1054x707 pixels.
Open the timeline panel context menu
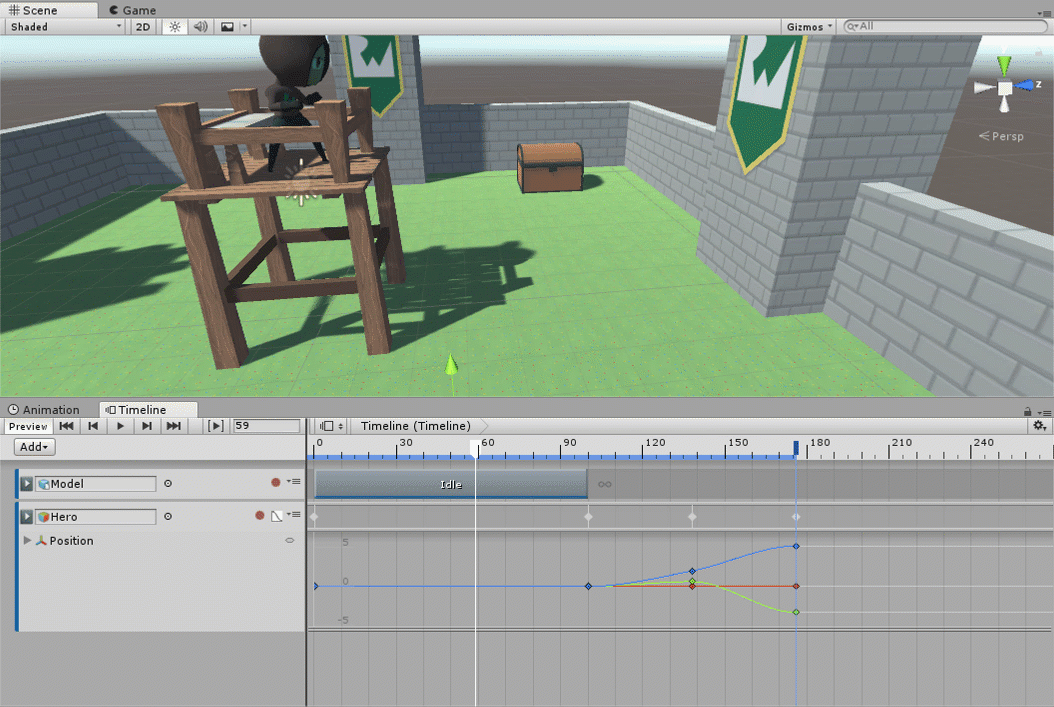(1043, 413)
